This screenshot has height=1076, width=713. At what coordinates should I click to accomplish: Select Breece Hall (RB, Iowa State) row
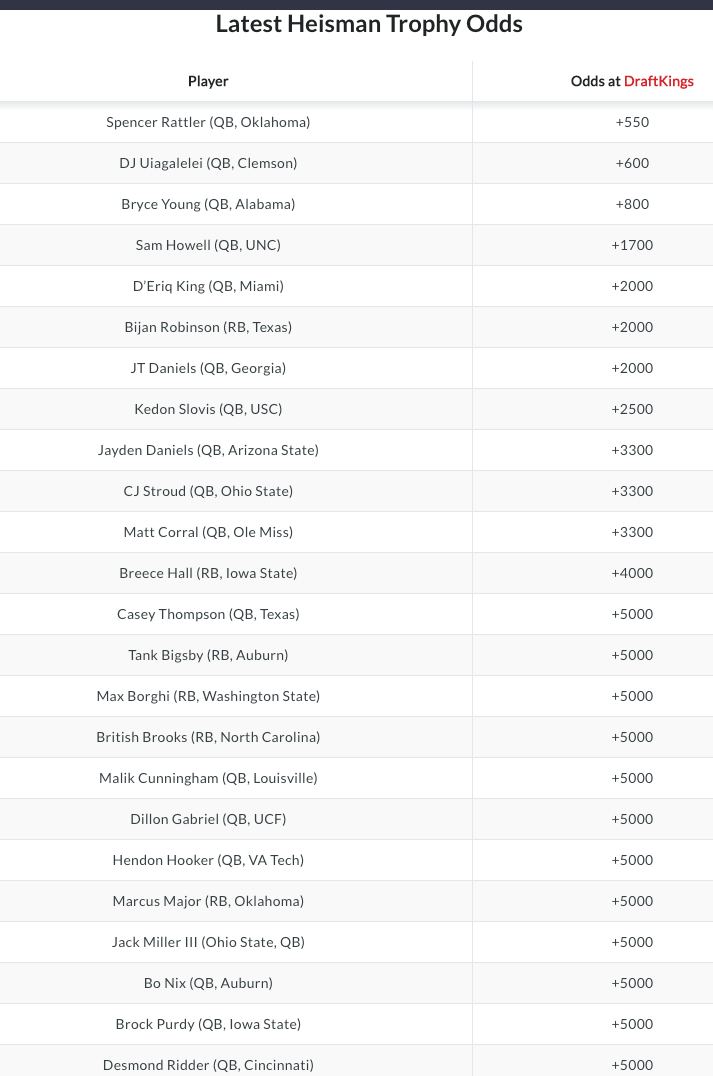click(356, 573)
